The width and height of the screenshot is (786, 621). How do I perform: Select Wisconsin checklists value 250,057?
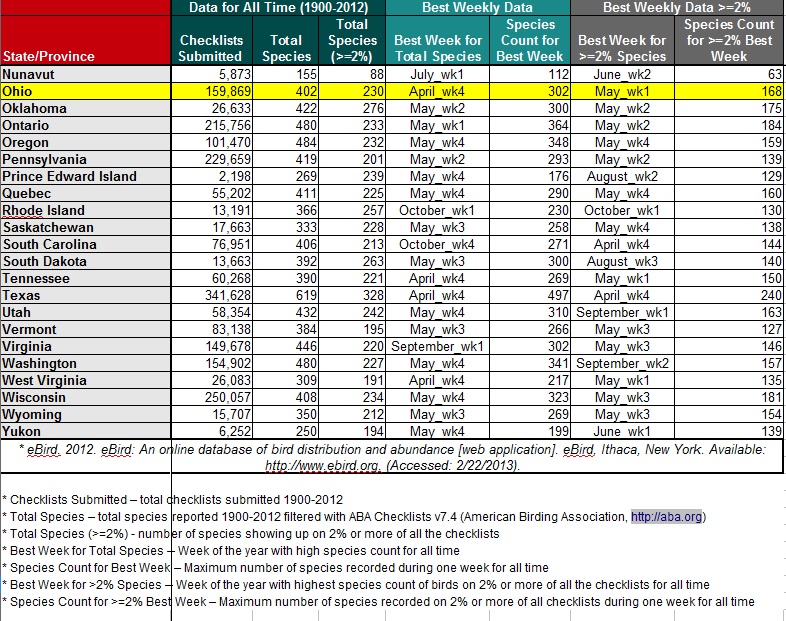(x=212, y=398)
